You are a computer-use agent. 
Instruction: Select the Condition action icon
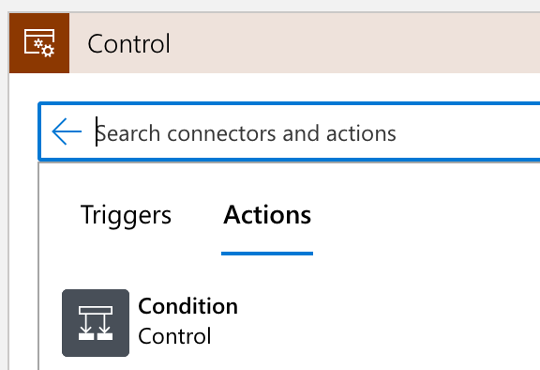tap(96, 323)
